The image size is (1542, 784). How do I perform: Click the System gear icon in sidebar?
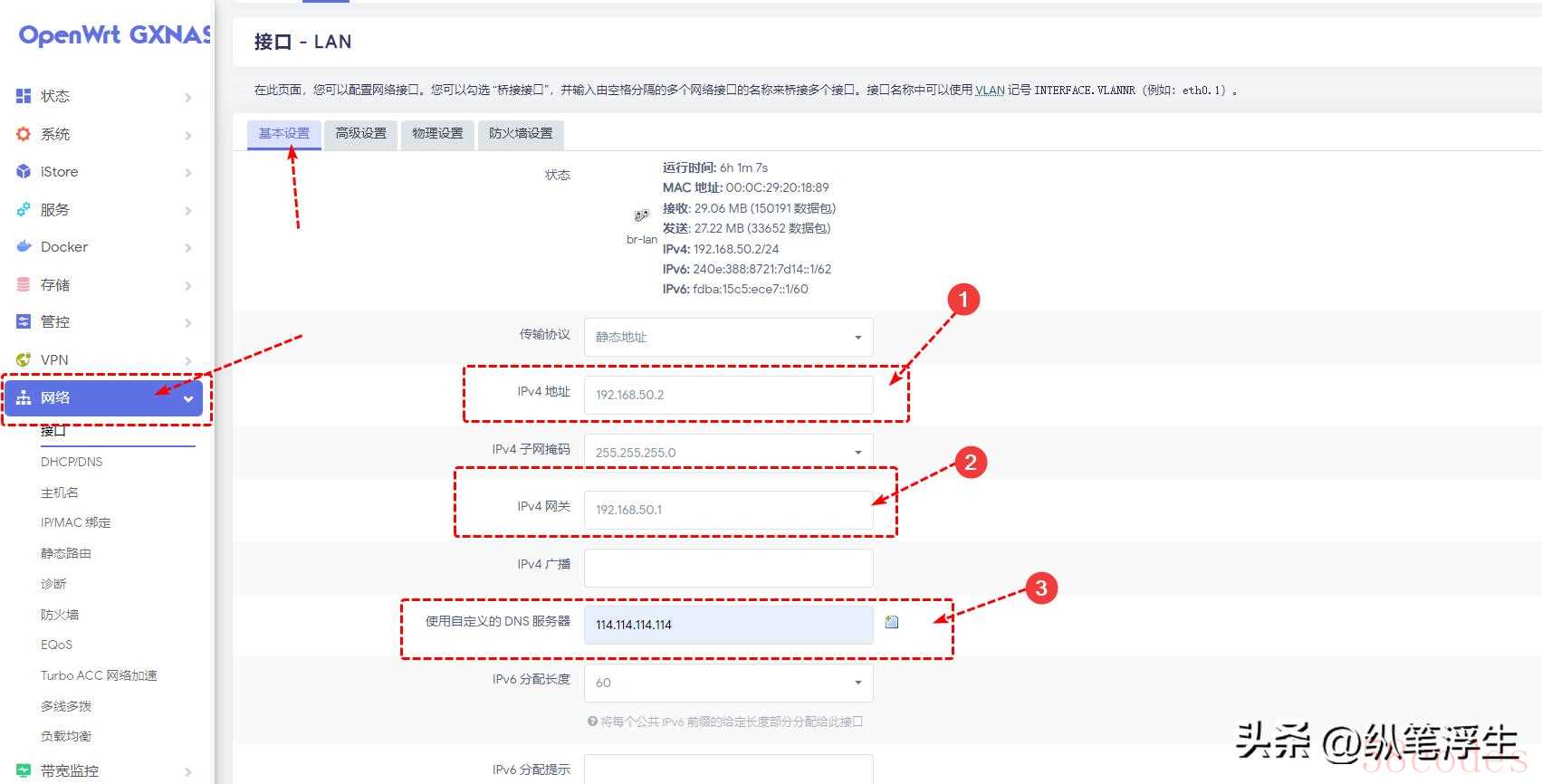24,134
